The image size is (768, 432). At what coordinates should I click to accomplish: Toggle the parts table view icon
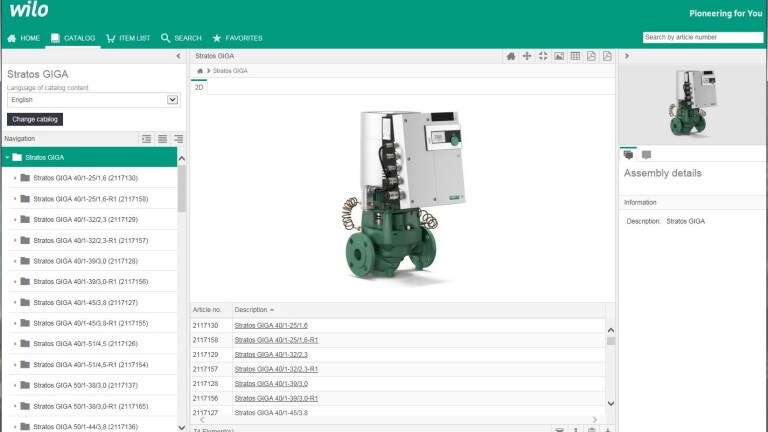click(x=575, y=56)
